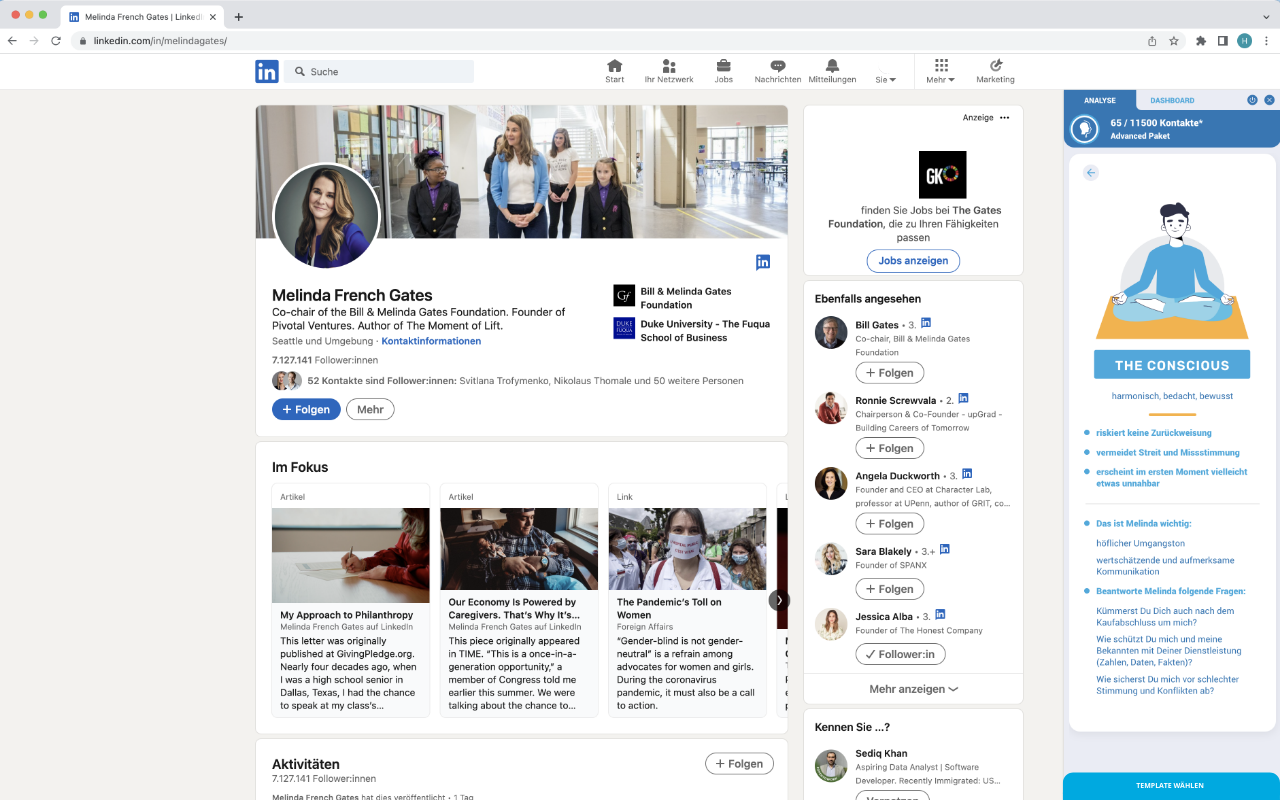
Task: Toggle the extension power button
Action: point(1252,100)
